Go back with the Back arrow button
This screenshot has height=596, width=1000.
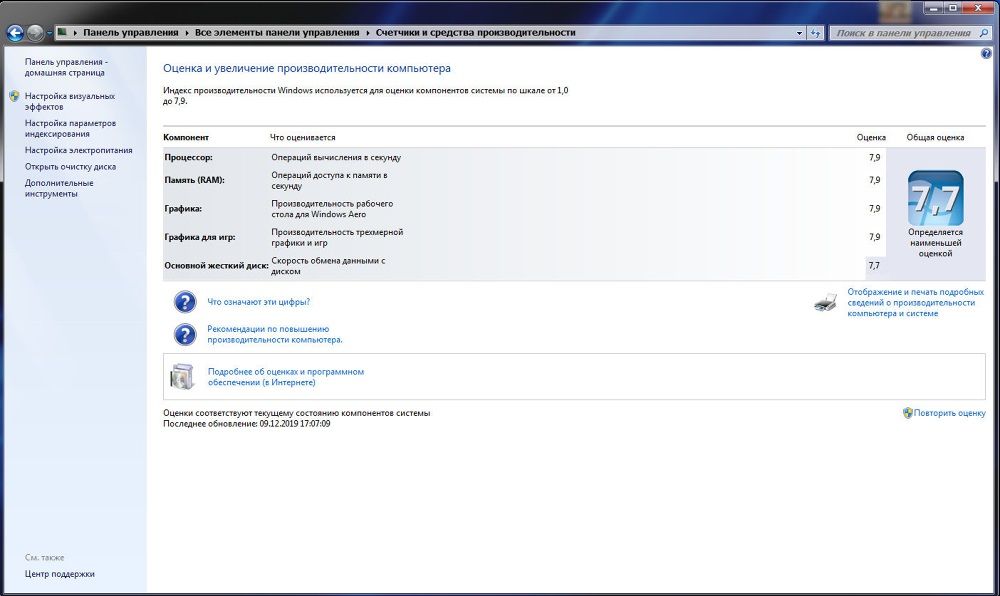click(15, 33)
